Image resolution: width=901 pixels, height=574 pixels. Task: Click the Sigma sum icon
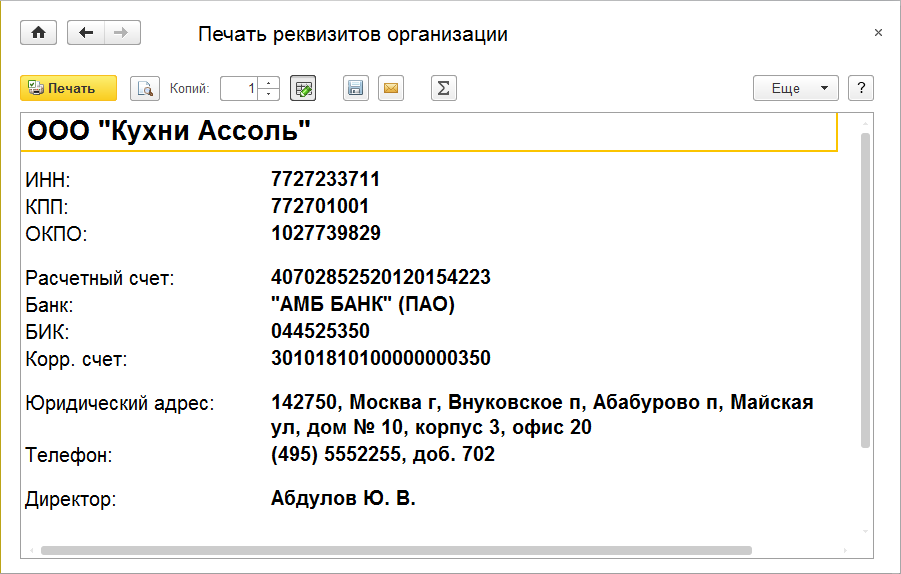click(443, 88)
